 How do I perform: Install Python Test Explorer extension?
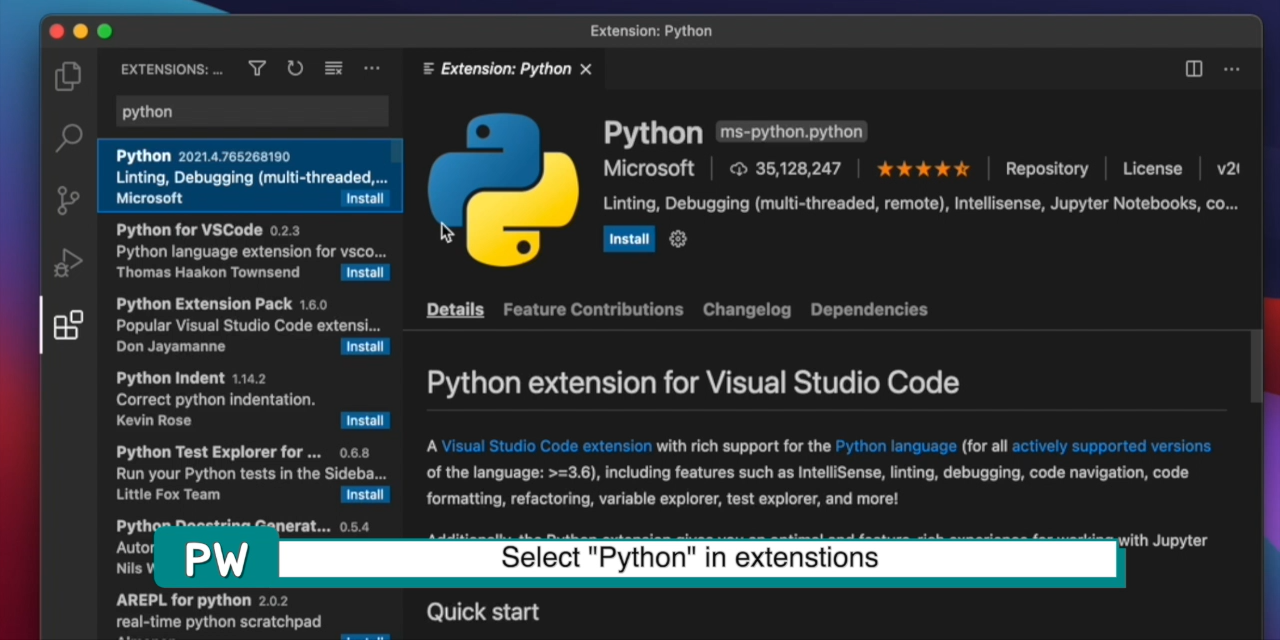point(365,494)
